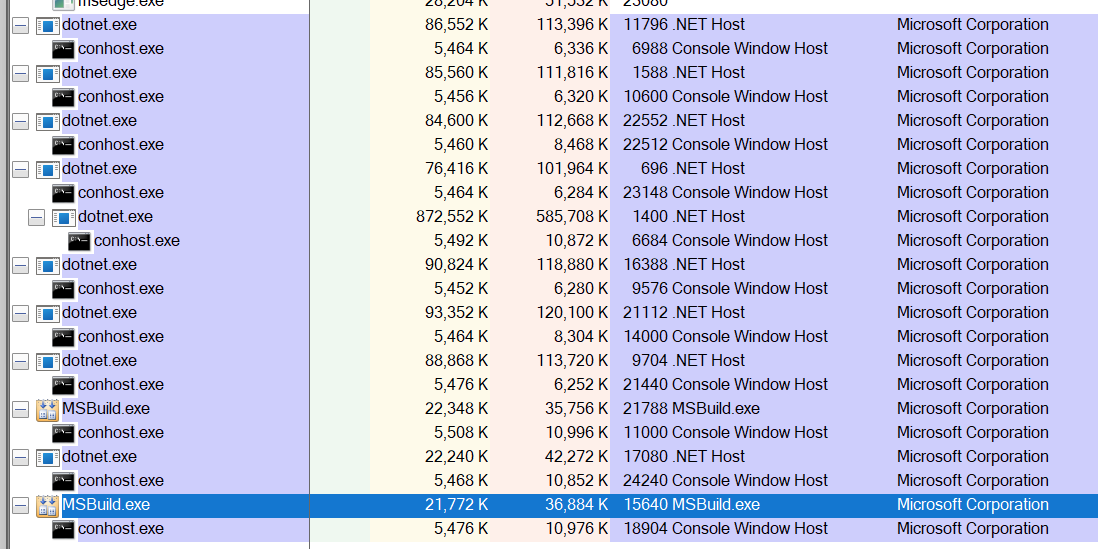The image size is (1098, 549).
Task: Click the conhost.exe console icon for PID 10600
Action: tap(64, 97)
